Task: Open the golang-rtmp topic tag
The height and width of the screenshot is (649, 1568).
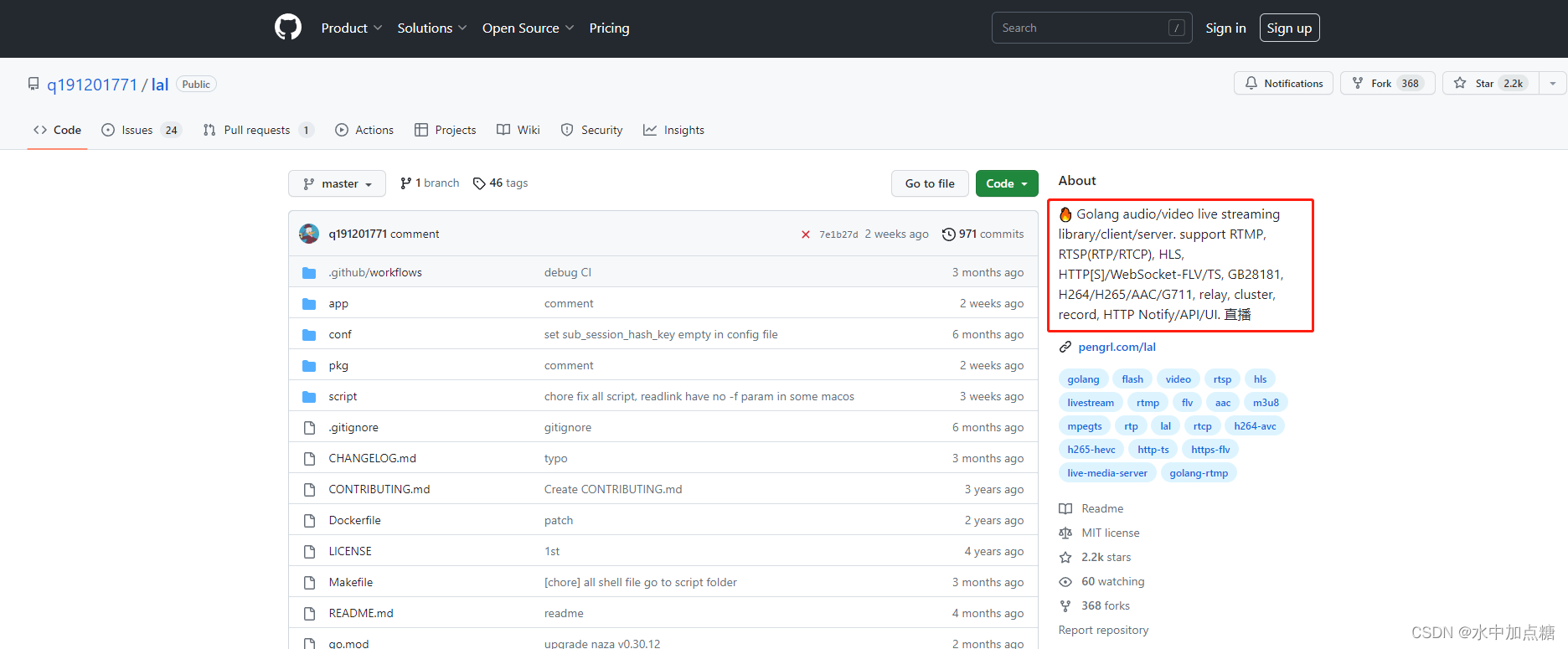Action: [x=1199, y=473]
